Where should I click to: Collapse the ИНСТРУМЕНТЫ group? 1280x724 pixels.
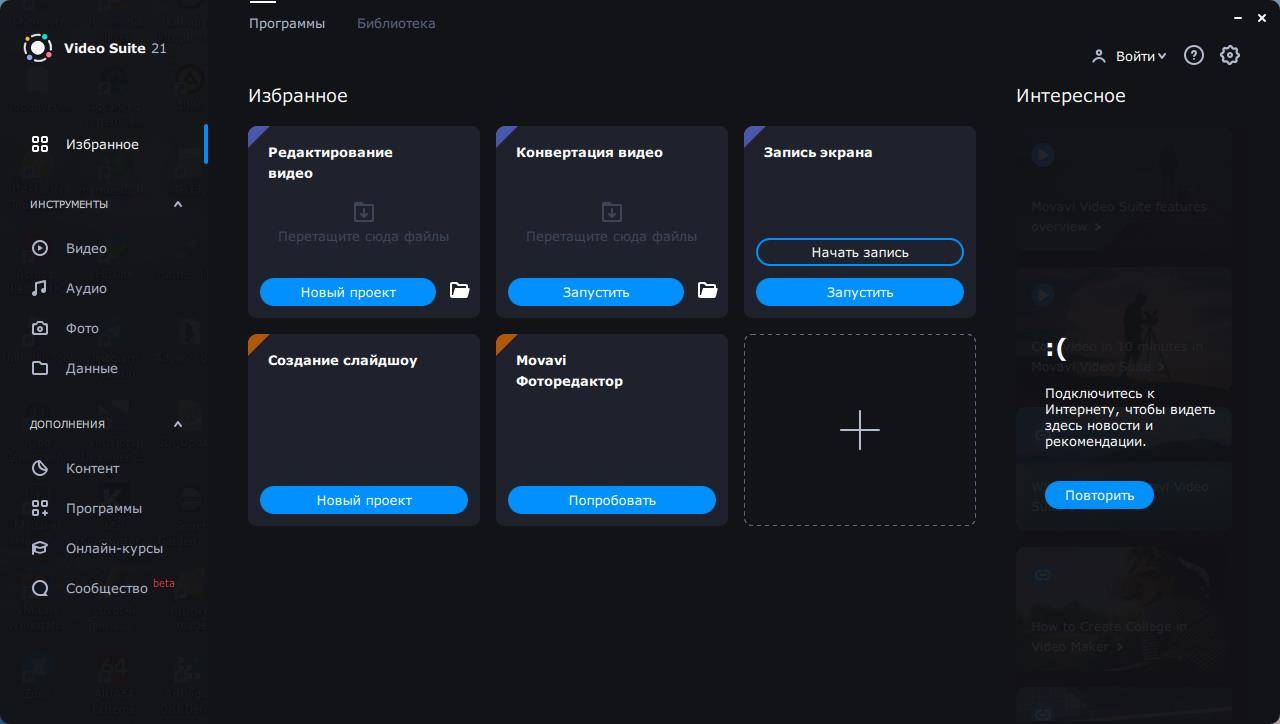(178, 204)
